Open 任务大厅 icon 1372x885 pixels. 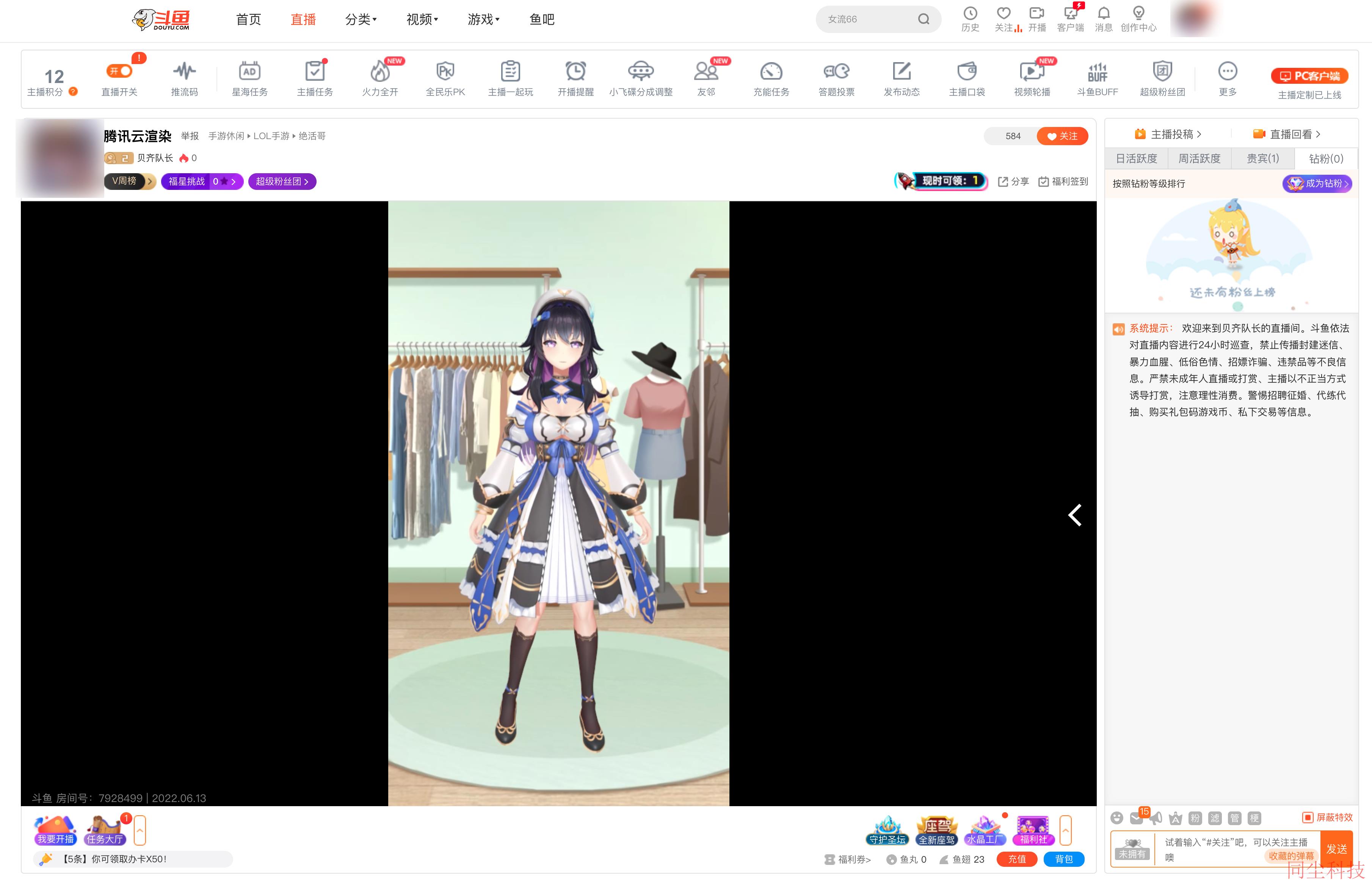[105, 830]
